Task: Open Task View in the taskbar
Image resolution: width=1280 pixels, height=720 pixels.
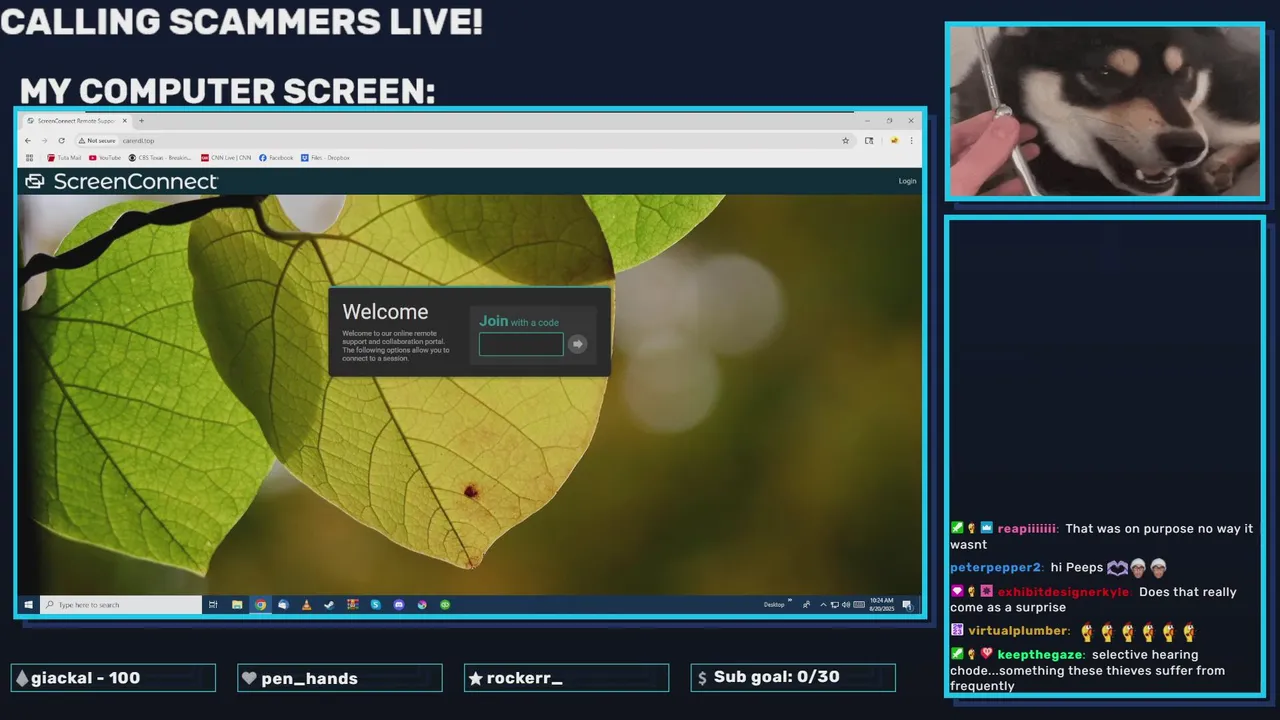Action: tap(213, 605)
